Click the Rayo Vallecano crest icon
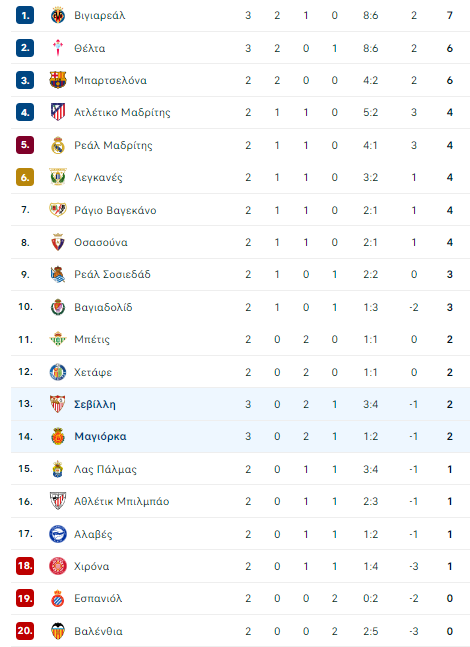Image resolution: width=470 pixels, height=647 pixels. click(58, 210)
